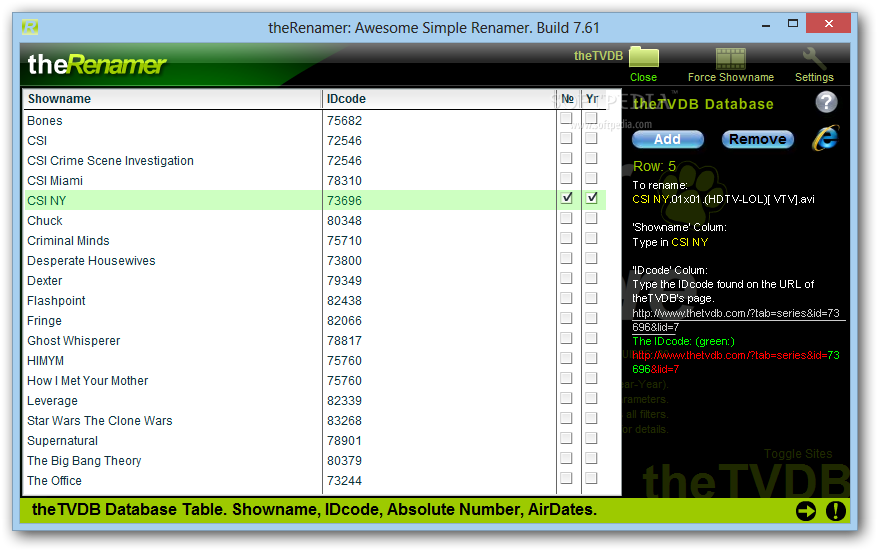The image size is (878, 551).
Task: Select The Big Bang Theory row
Action: tap(315, 461)
